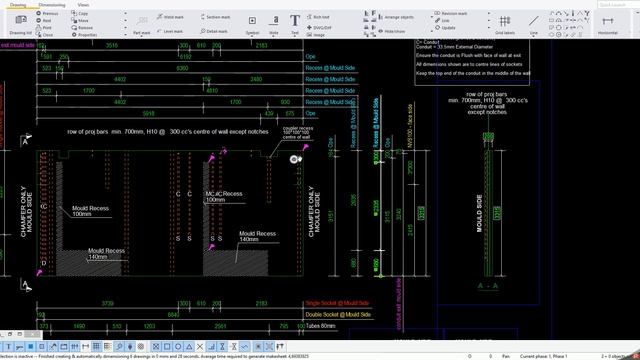640x360 pixels.
Task: Toggle the hourglass snap switch
Action: coord(222,347)
